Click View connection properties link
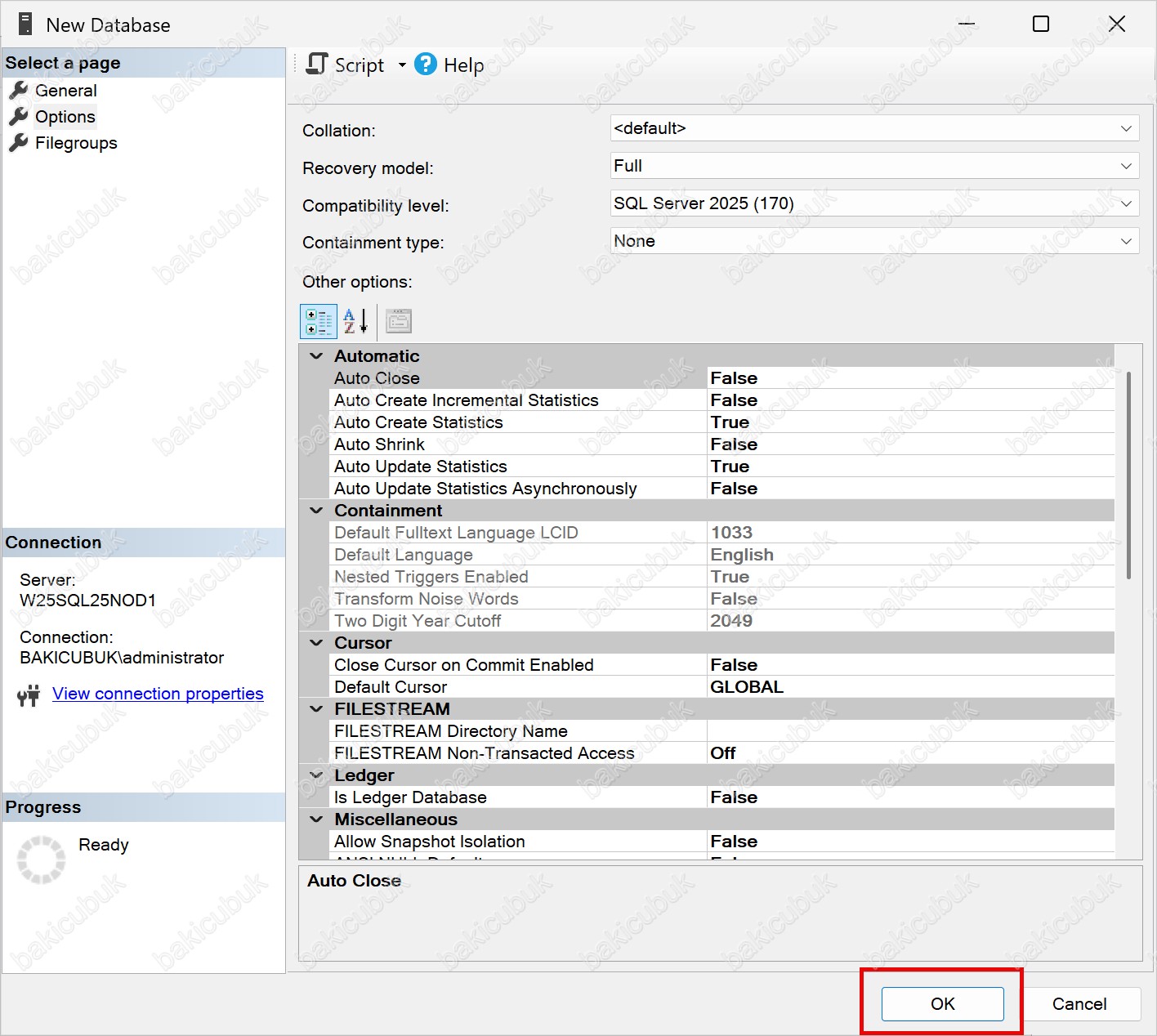Screen dimensions: 1157x1036 click(158, 694)
